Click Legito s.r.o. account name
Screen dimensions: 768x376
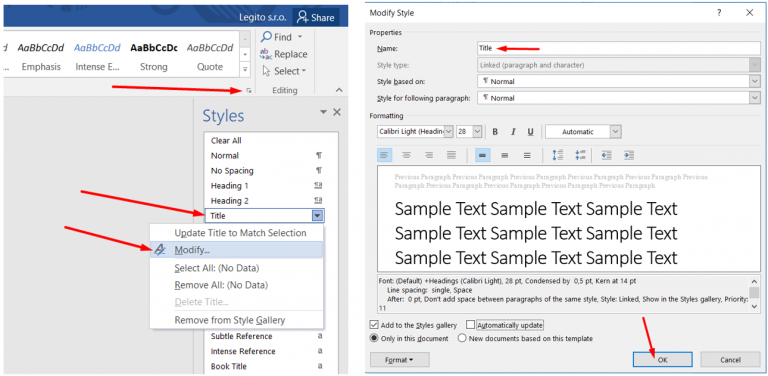263,18
